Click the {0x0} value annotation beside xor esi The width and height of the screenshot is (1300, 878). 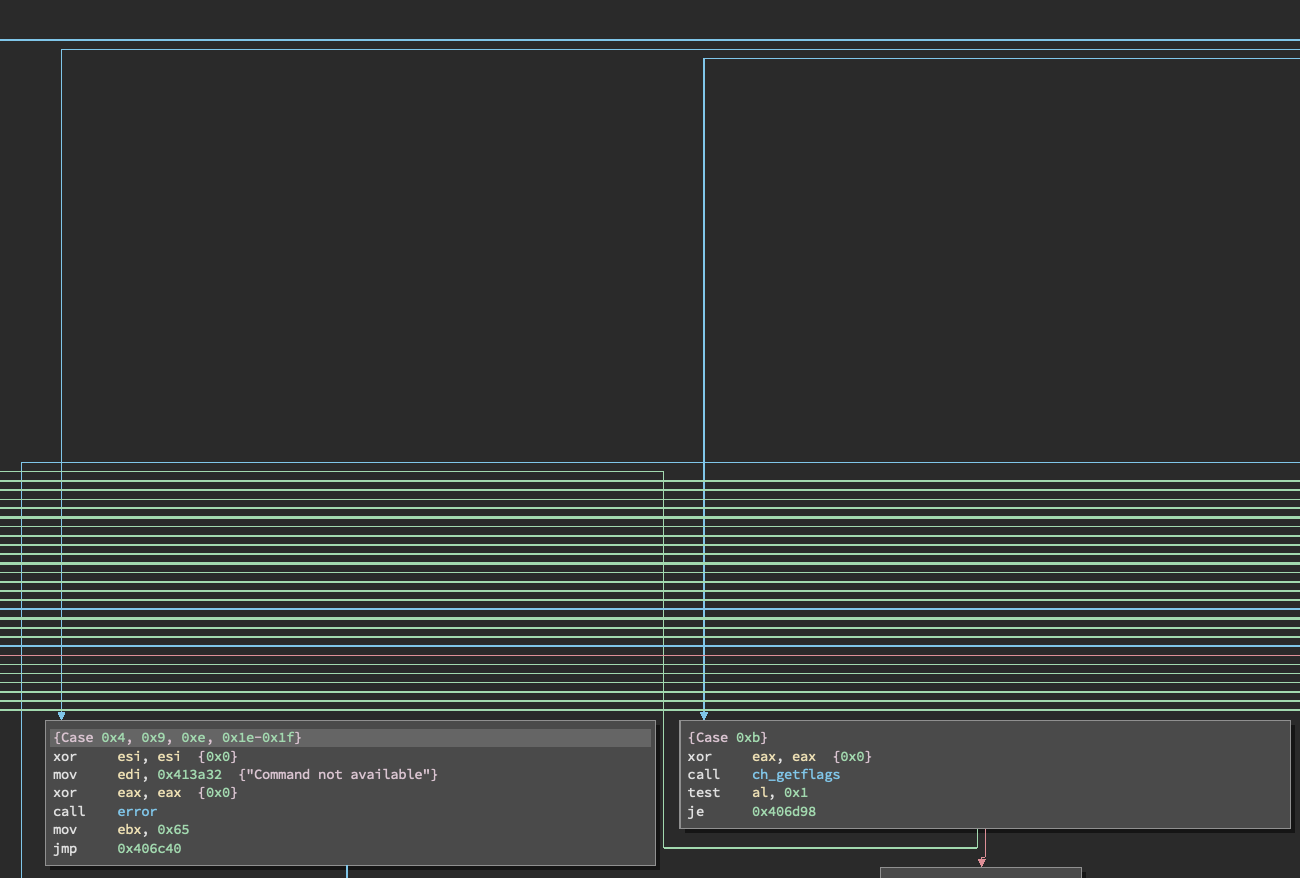click(x=218, y=756)
